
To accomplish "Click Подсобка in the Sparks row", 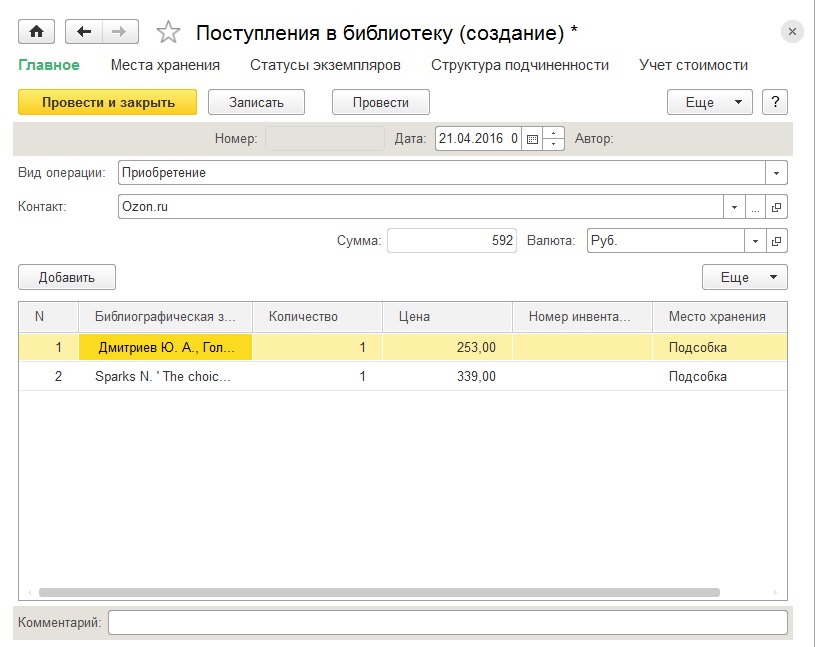I will click(720, 376).
